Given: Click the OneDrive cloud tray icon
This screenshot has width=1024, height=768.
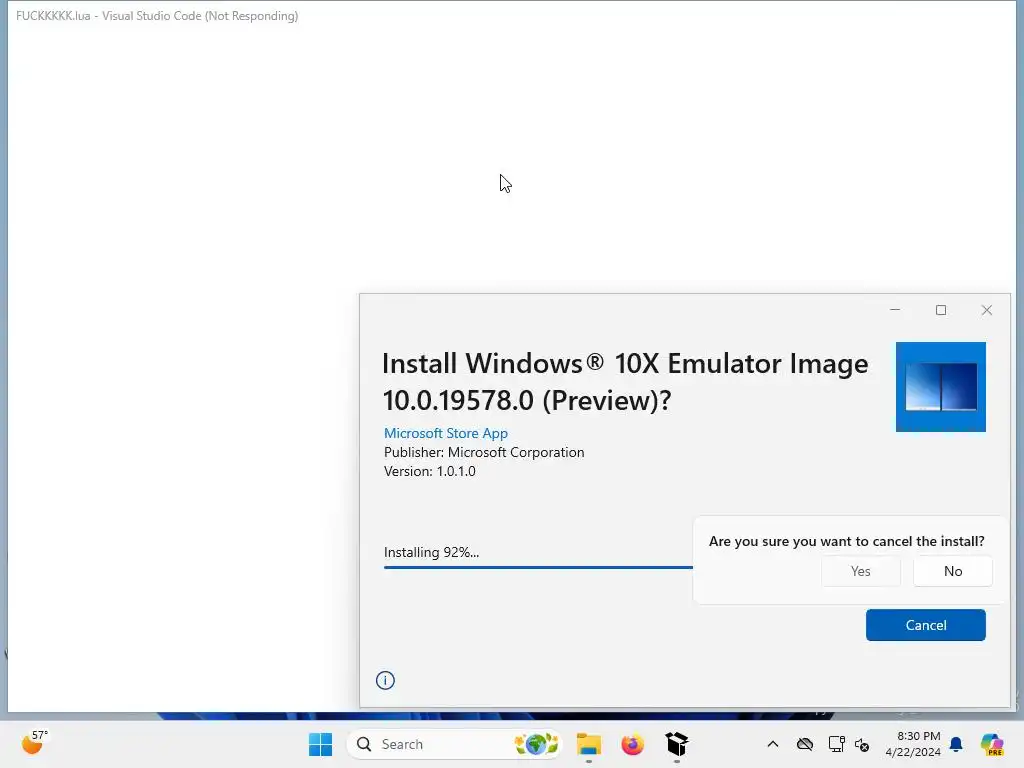Looking at the screenshot, I should [805, 744].
